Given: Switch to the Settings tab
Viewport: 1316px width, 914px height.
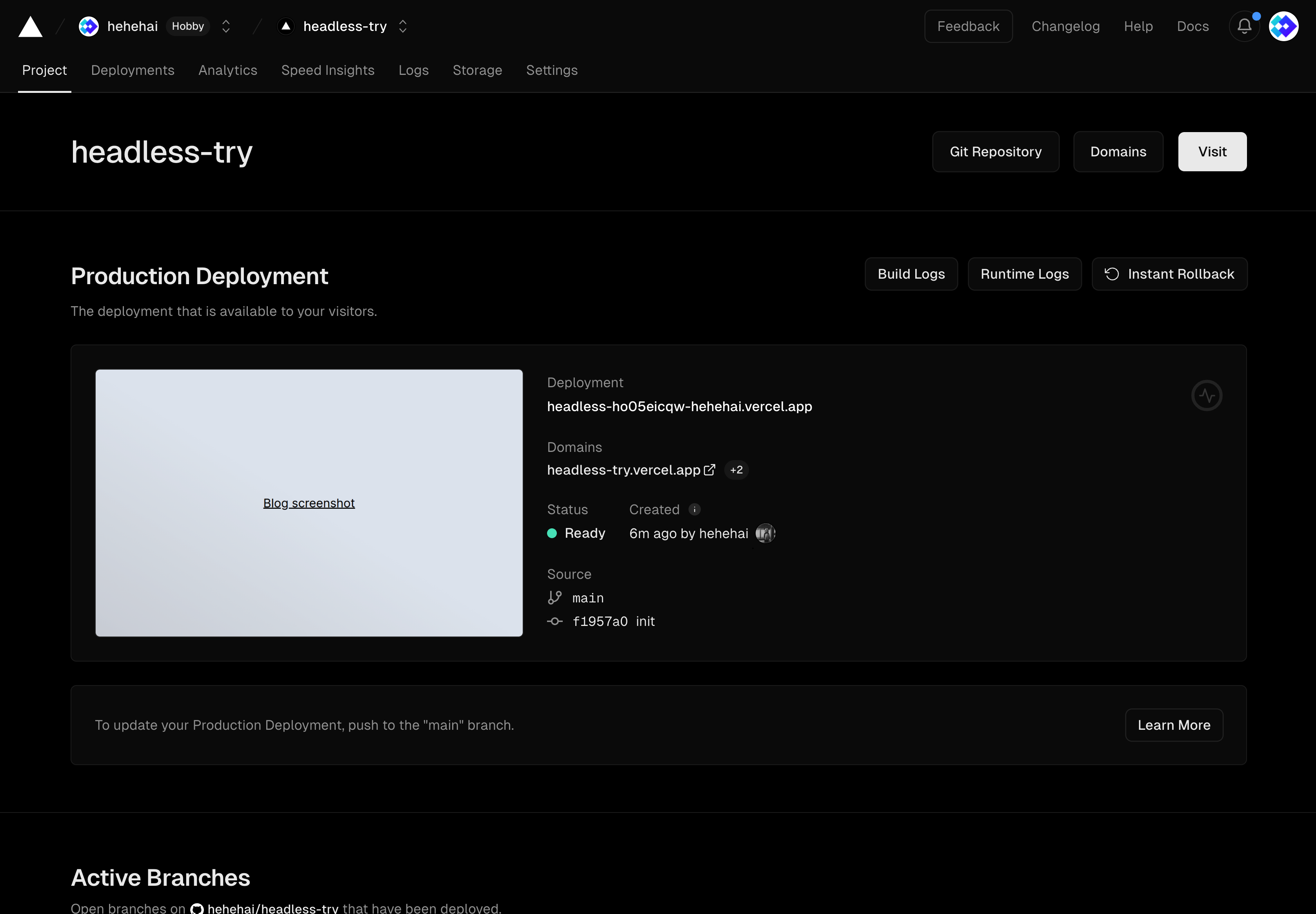Looking at the screenshot, I should click(x=552, y=70).
